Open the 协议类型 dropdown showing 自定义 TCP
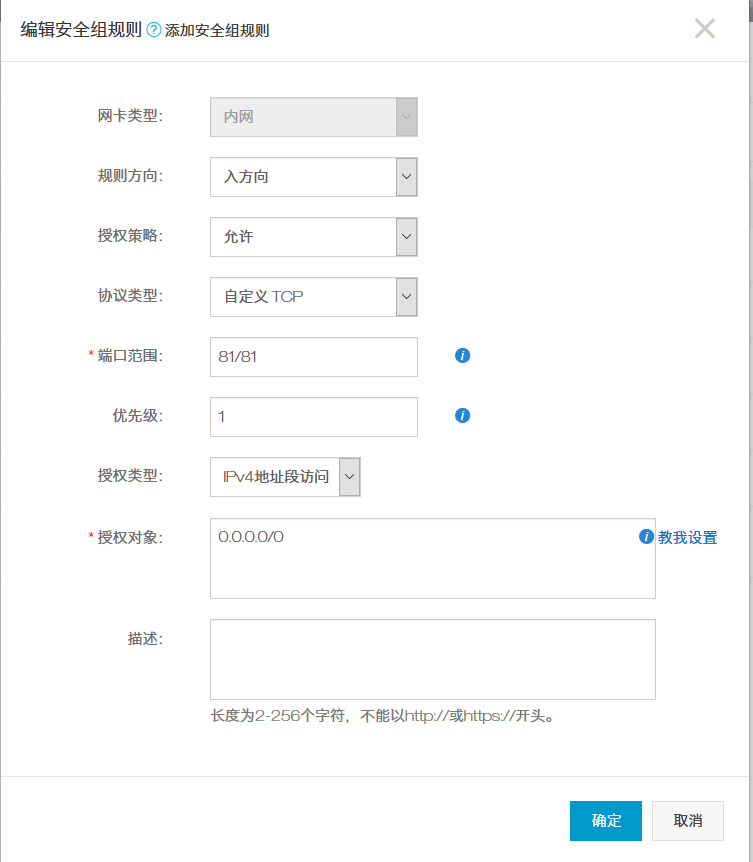The image size is (753, 862). (x=313, y=297)
